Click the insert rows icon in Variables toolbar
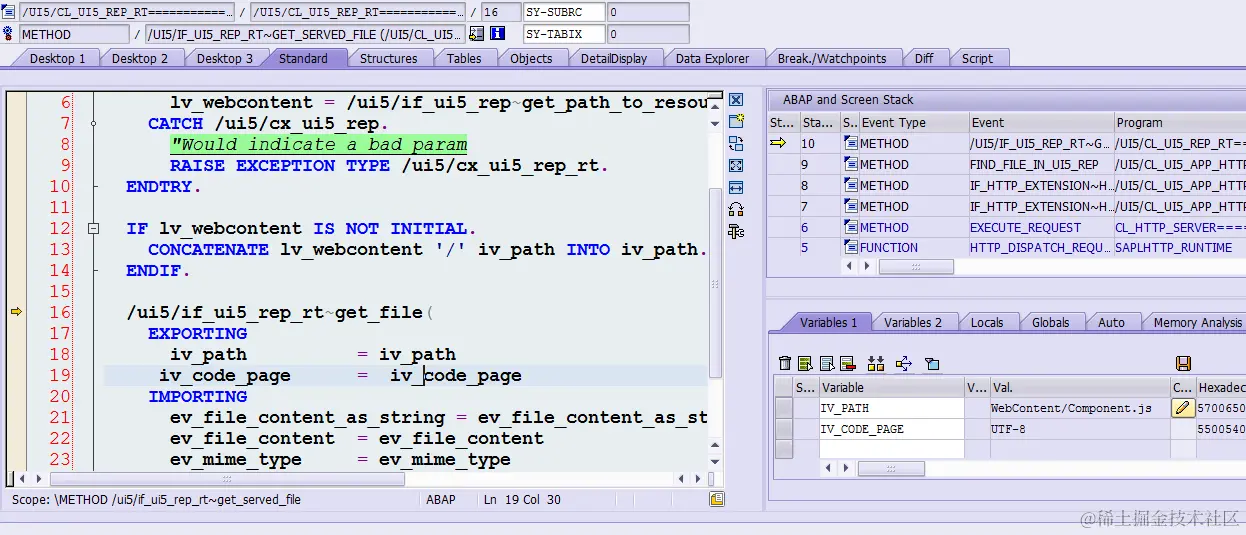1246x535 pixels. point(876,363)
